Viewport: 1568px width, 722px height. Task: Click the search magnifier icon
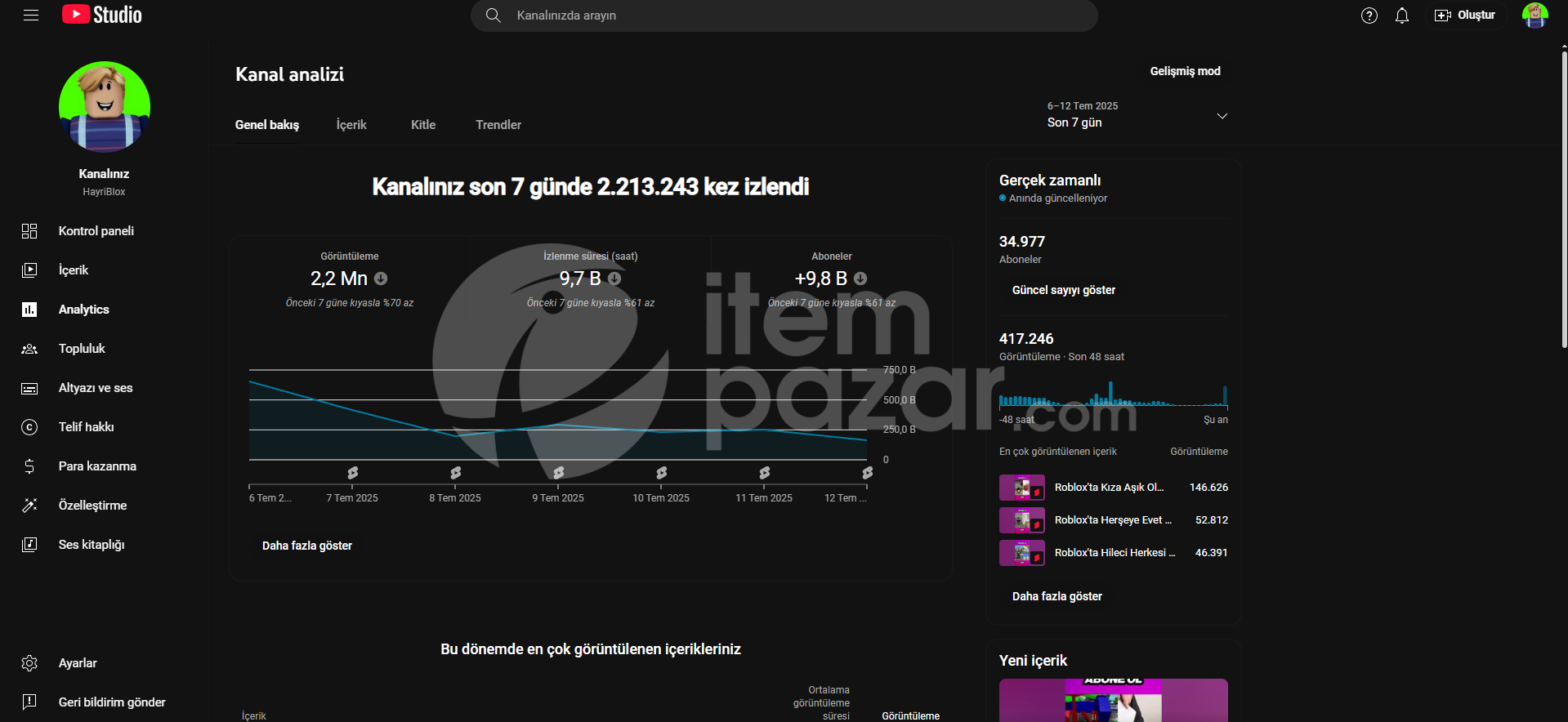point(493,16)
